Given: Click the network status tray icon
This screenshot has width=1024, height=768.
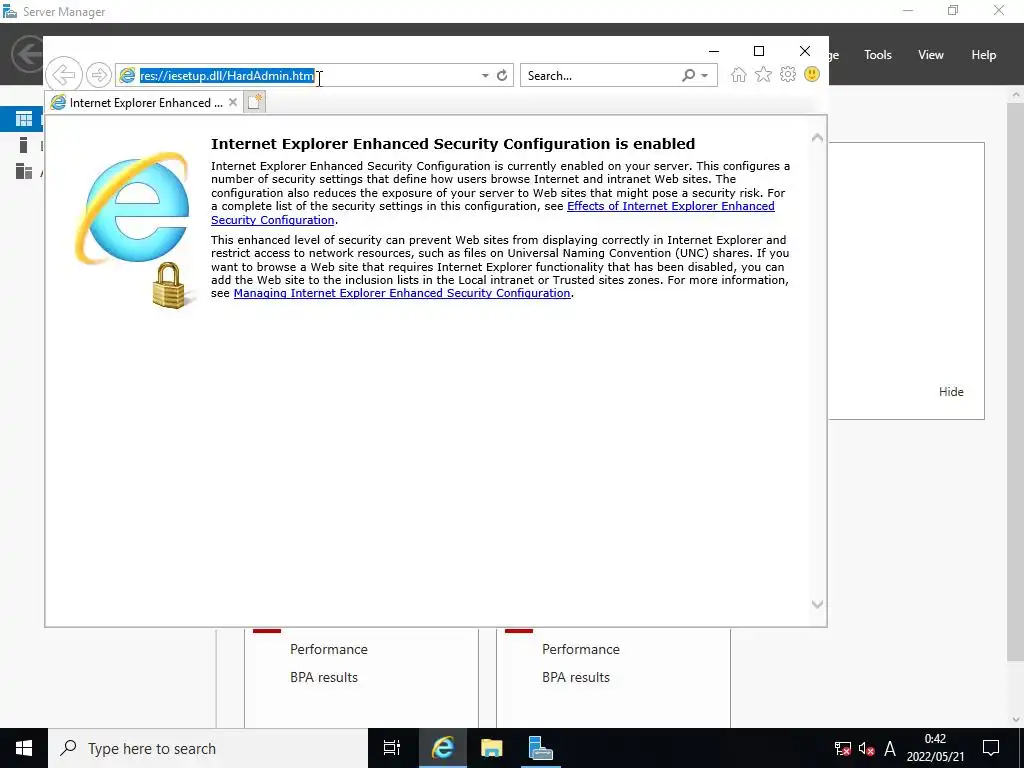Looking at the screenshot, I should (842, 748).
